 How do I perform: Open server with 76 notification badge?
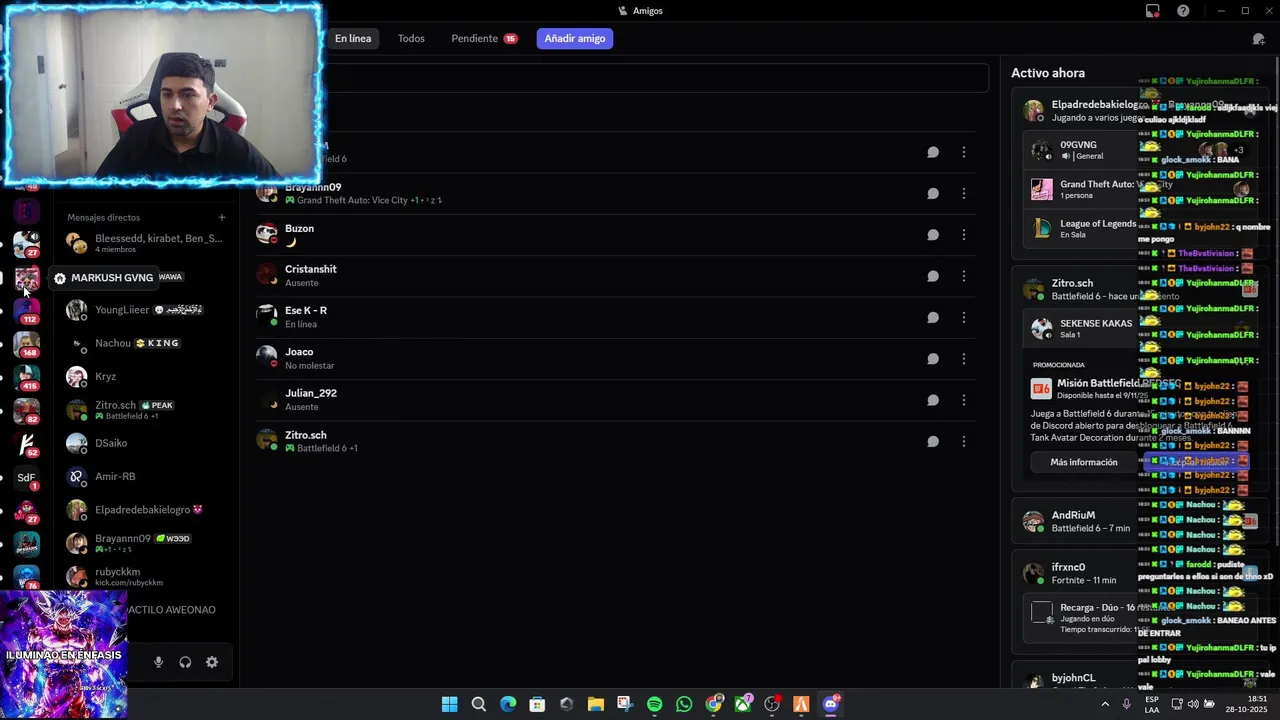(x=27, y=578)
